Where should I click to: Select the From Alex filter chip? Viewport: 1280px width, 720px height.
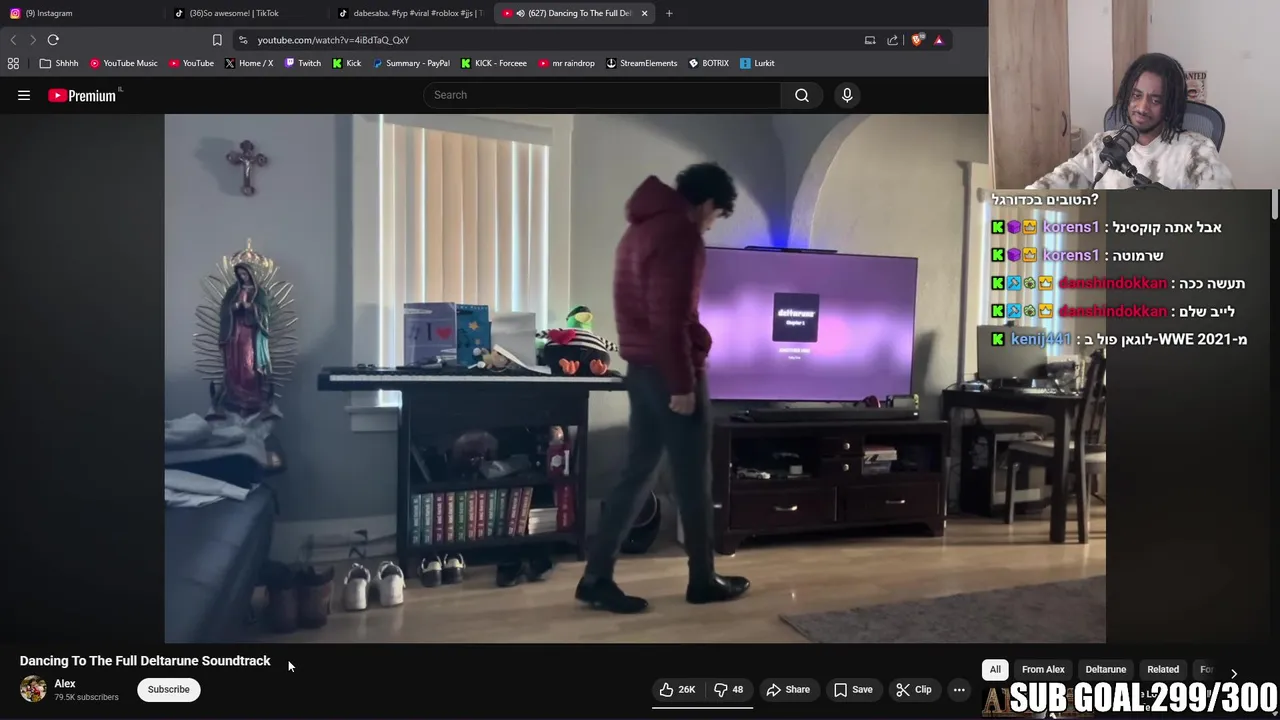1043,669
